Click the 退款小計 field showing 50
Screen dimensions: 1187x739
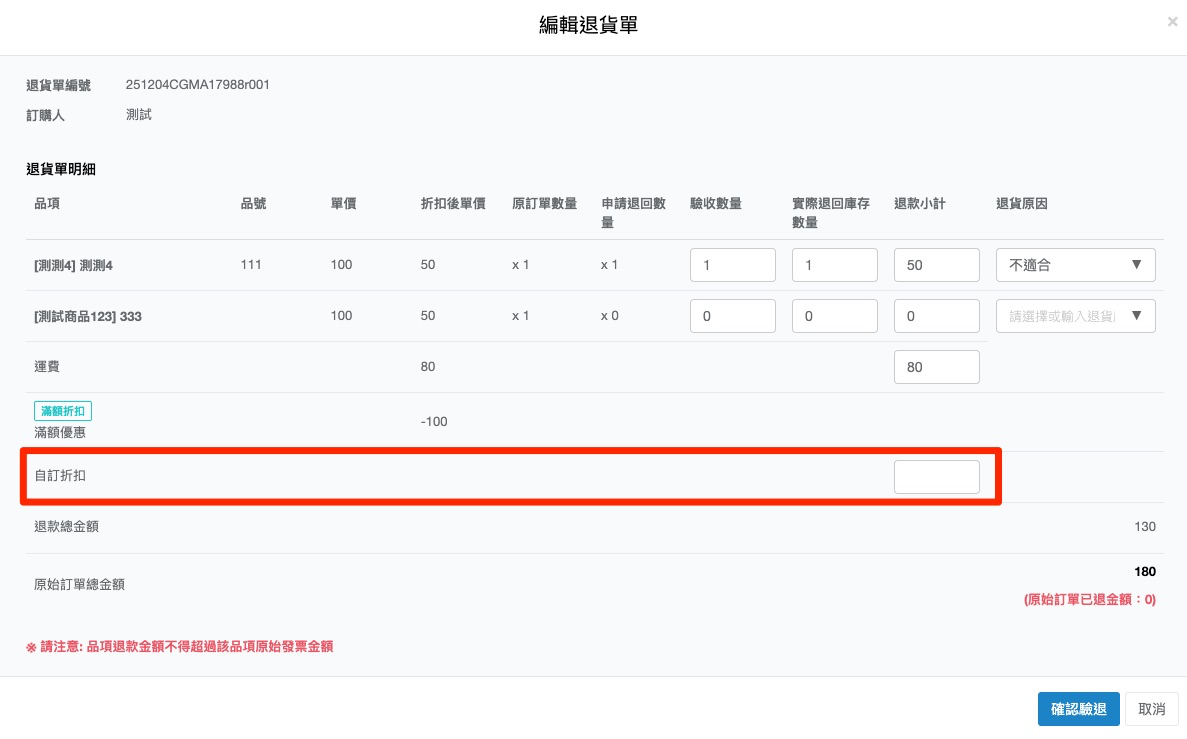[936, 266]
